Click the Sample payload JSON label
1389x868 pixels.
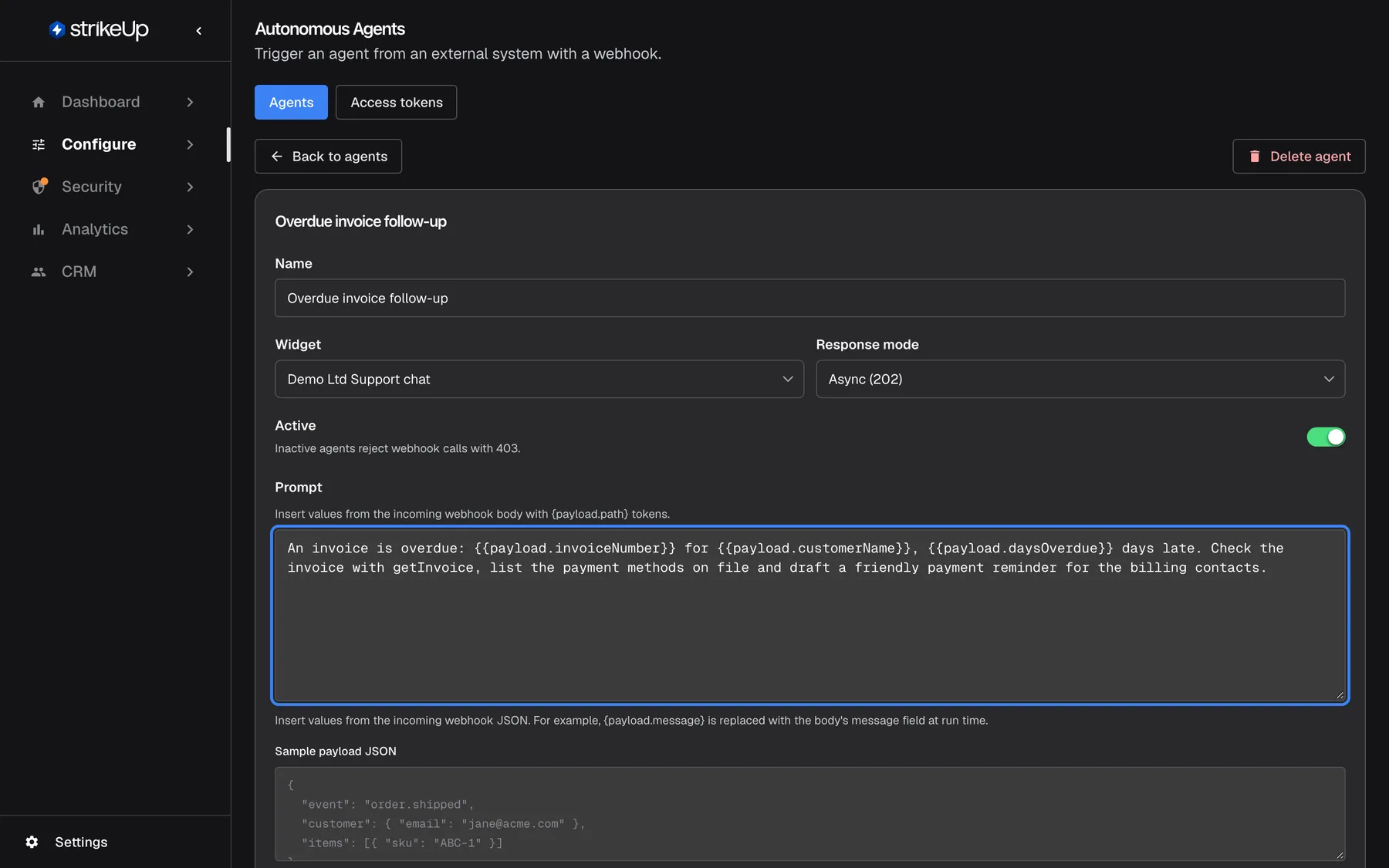[x=336, y=751]
